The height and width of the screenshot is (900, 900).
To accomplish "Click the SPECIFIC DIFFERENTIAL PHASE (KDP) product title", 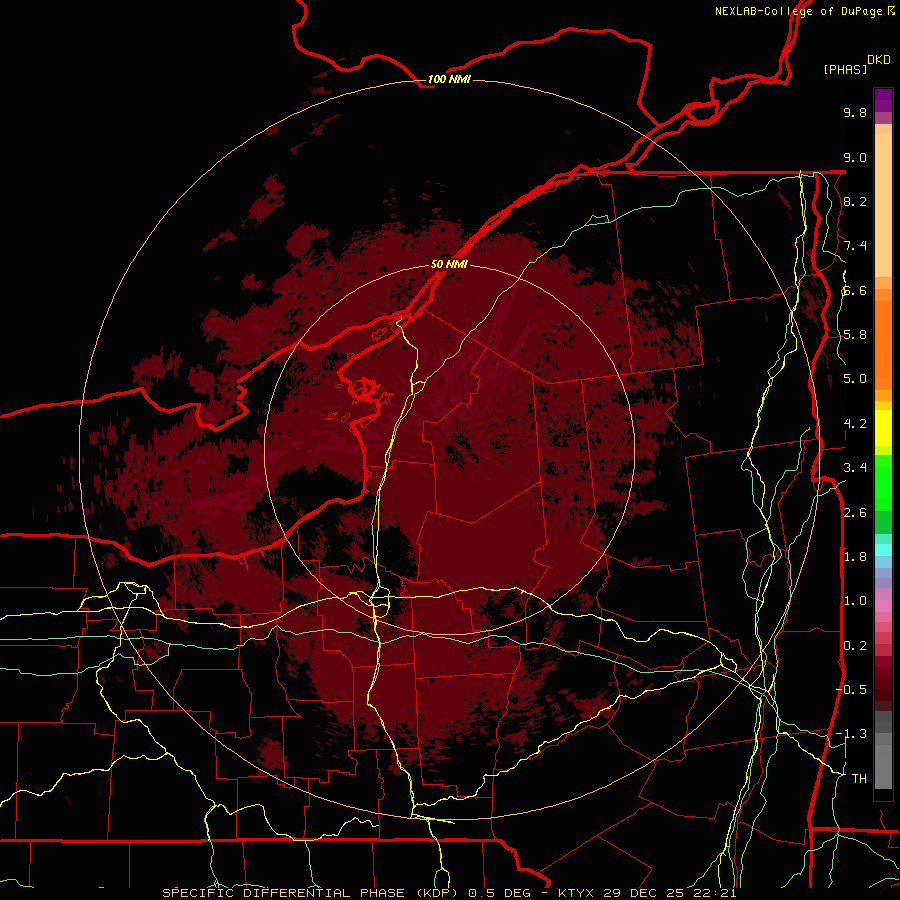I will pos(311,893).
